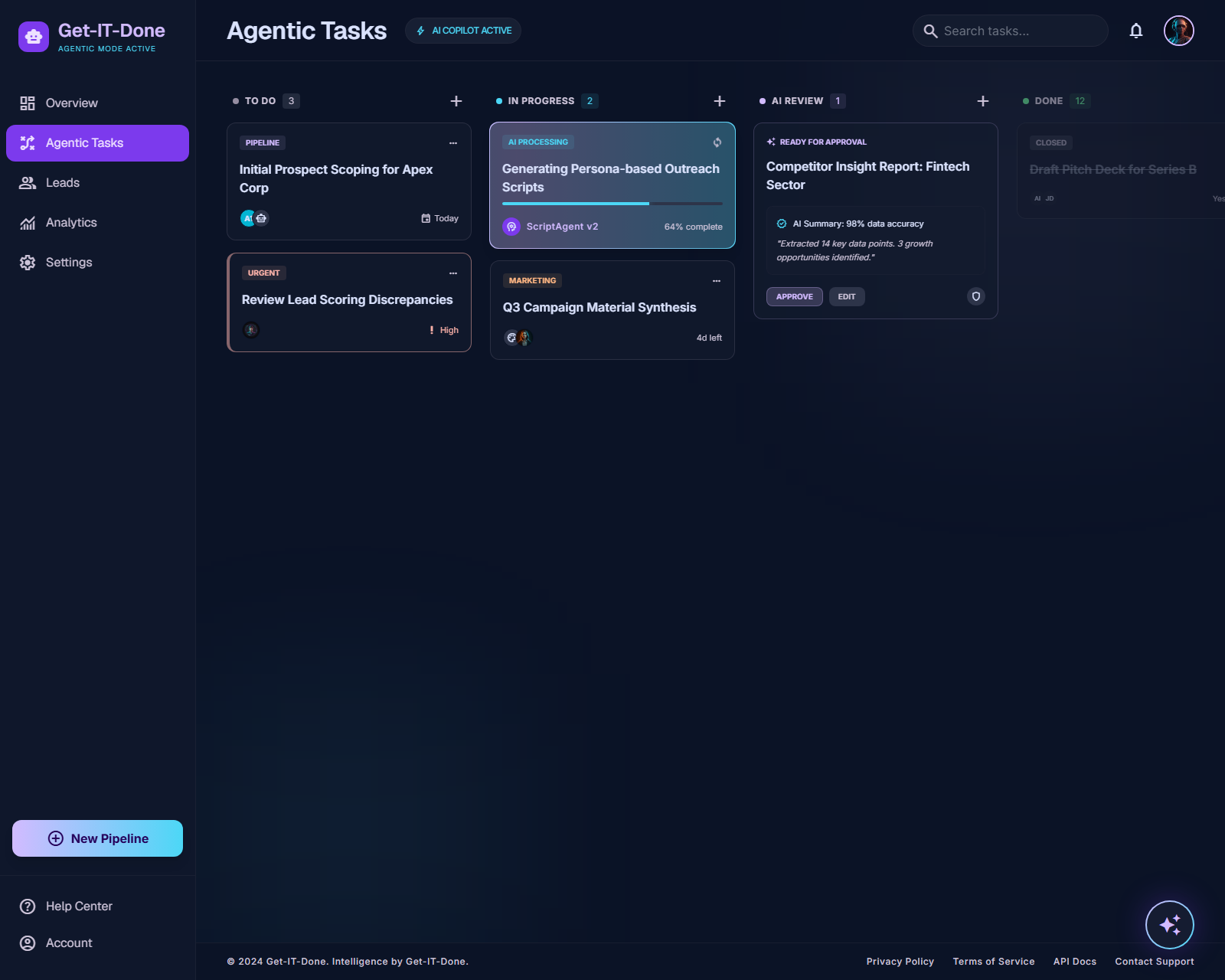This screenshot has width=1225, height=980.
Task: Click the shield icon on the AI Review card
Action: pos(976,296)
